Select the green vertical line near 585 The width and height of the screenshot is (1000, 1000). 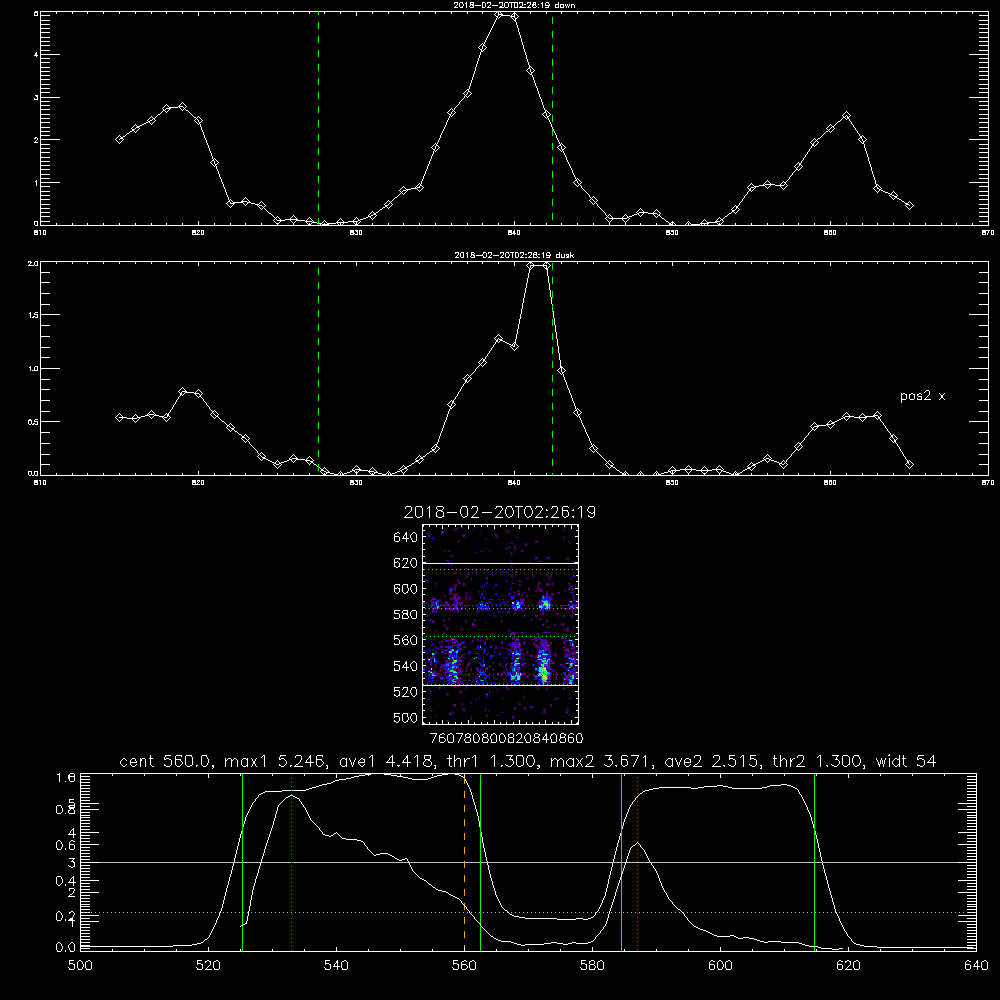(x=621, y=862)
